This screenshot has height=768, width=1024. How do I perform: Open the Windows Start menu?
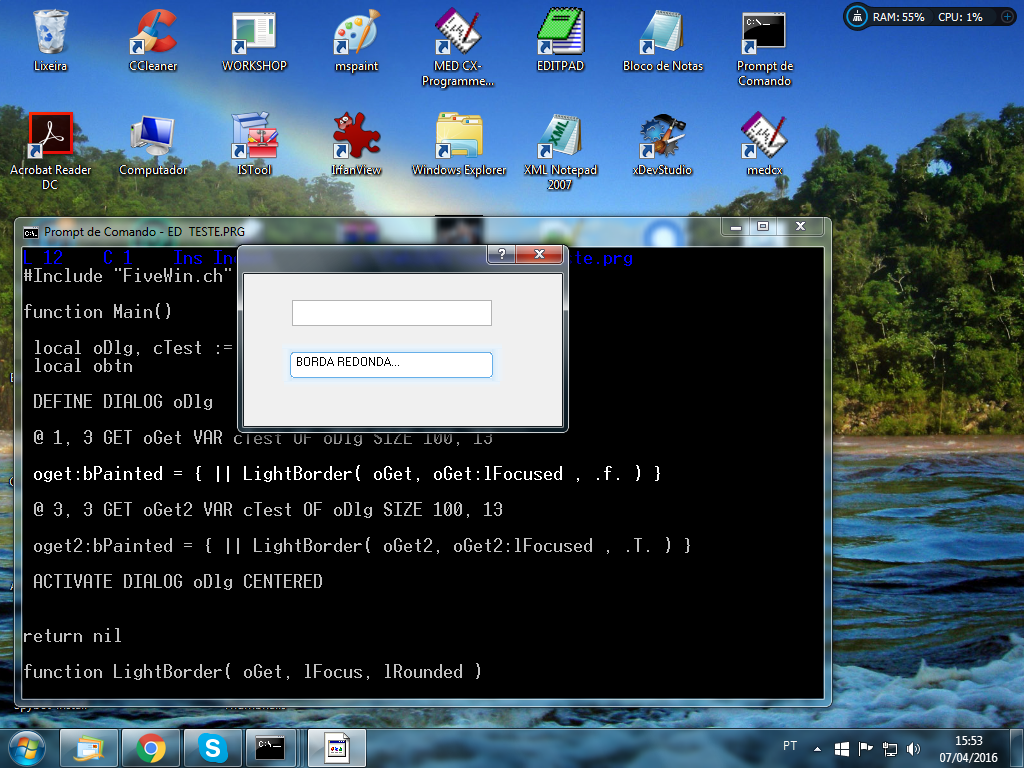[x=27, y=748]
